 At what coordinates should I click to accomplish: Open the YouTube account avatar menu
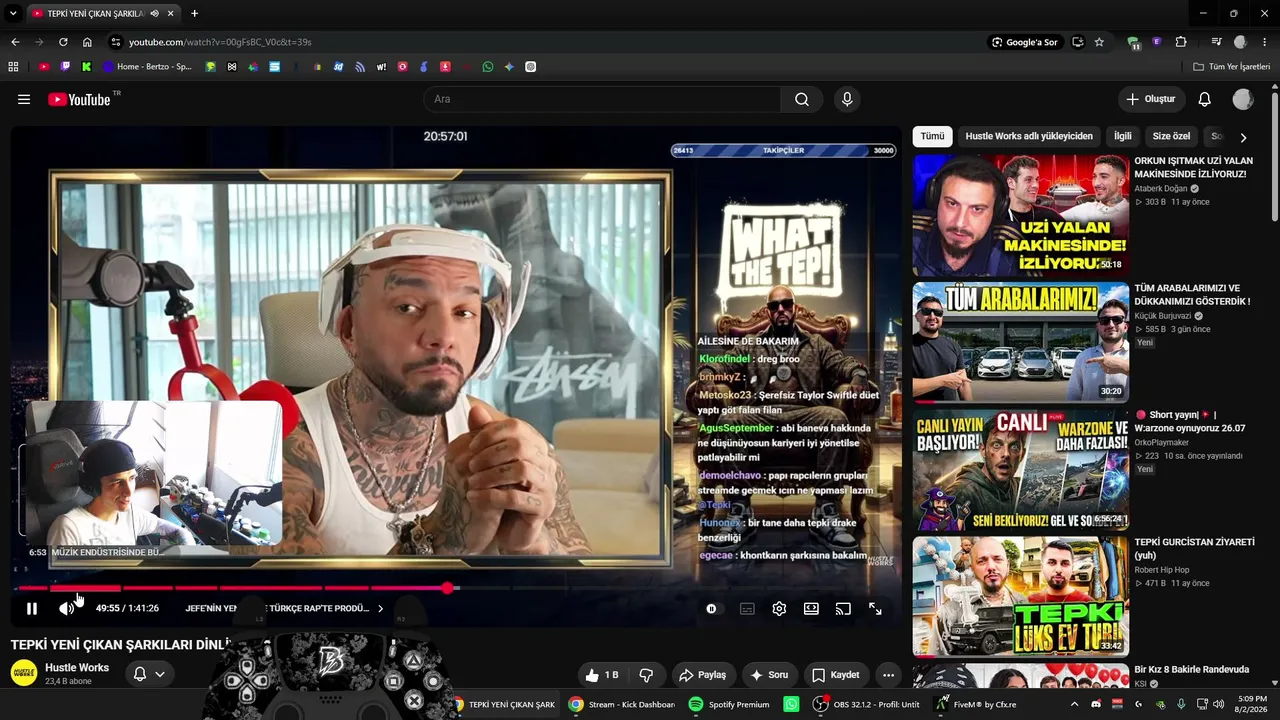click(1243, 99)
